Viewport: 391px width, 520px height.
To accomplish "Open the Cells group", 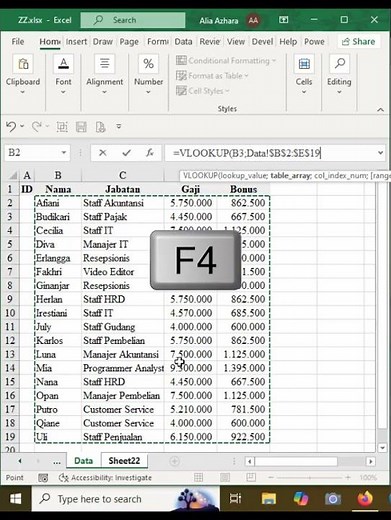I will pos(304,74).
